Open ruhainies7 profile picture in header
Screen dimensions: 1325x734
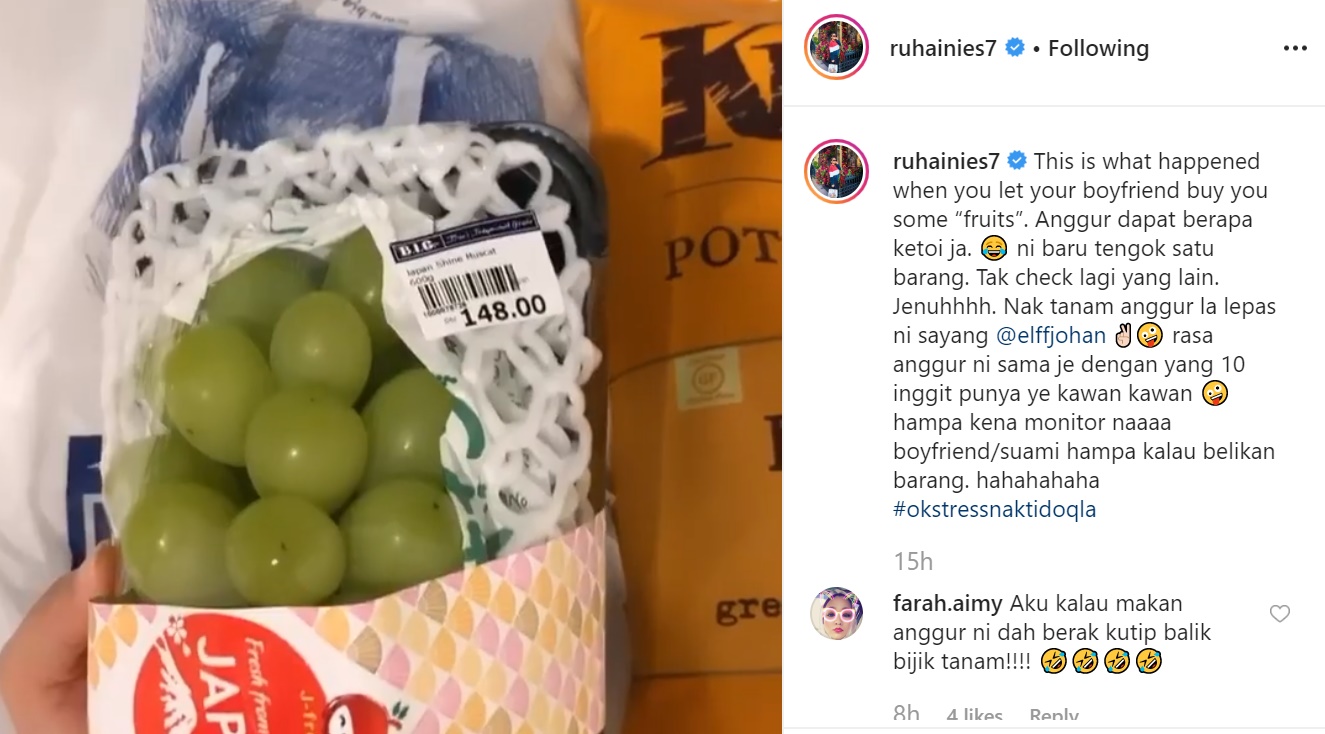pos(836,47)
